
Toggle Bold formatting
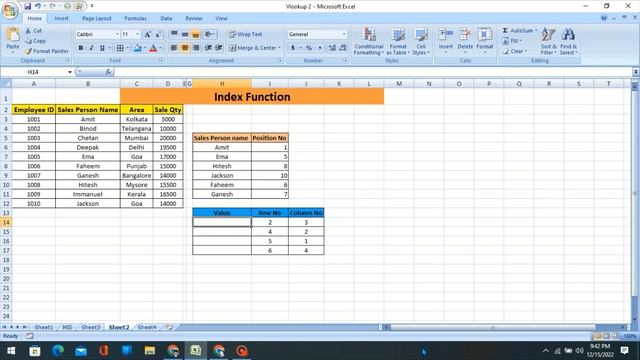tap(81, 48)
